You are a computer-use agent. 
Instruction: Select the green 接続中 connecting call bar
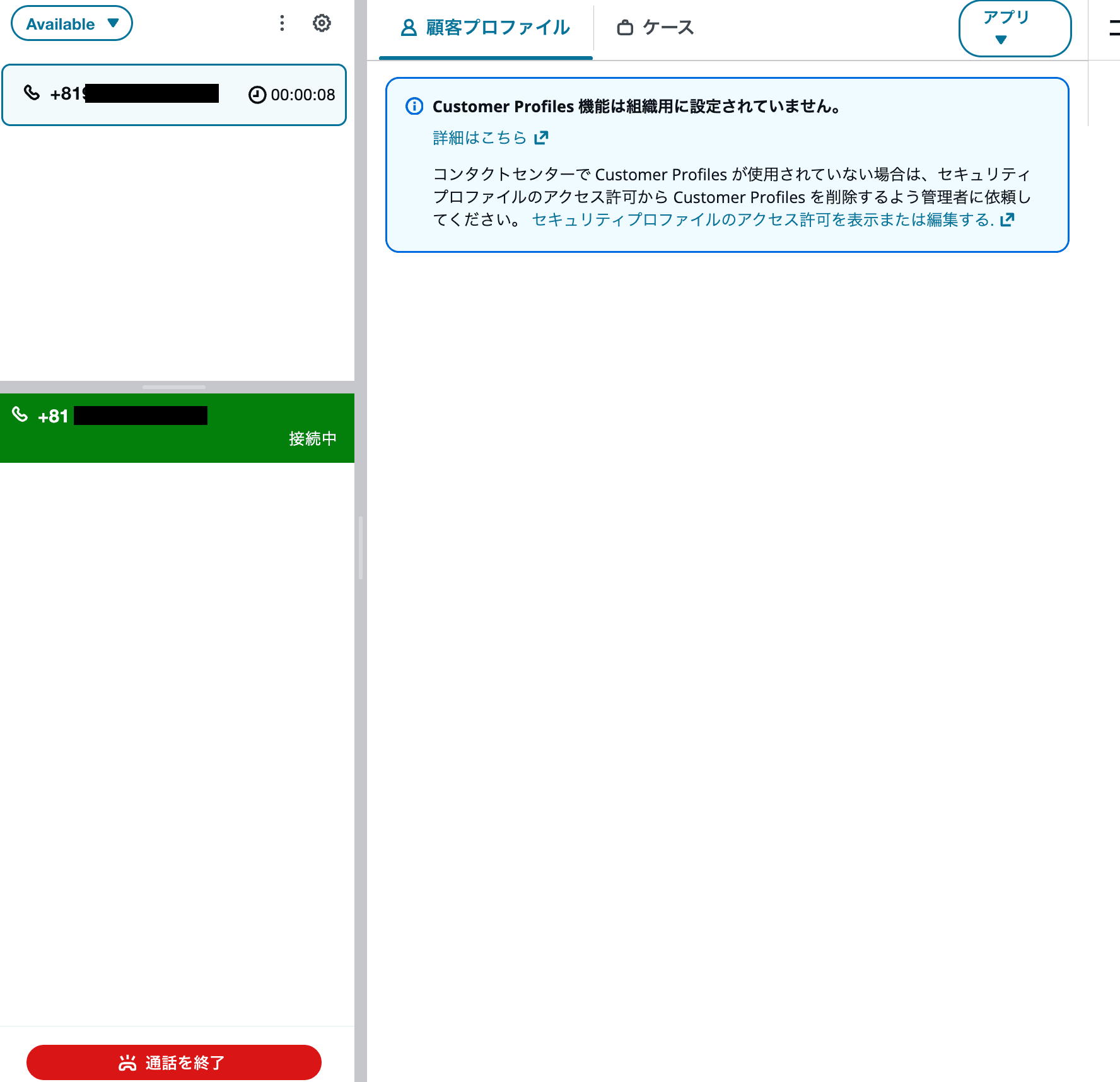pos(177,428)
